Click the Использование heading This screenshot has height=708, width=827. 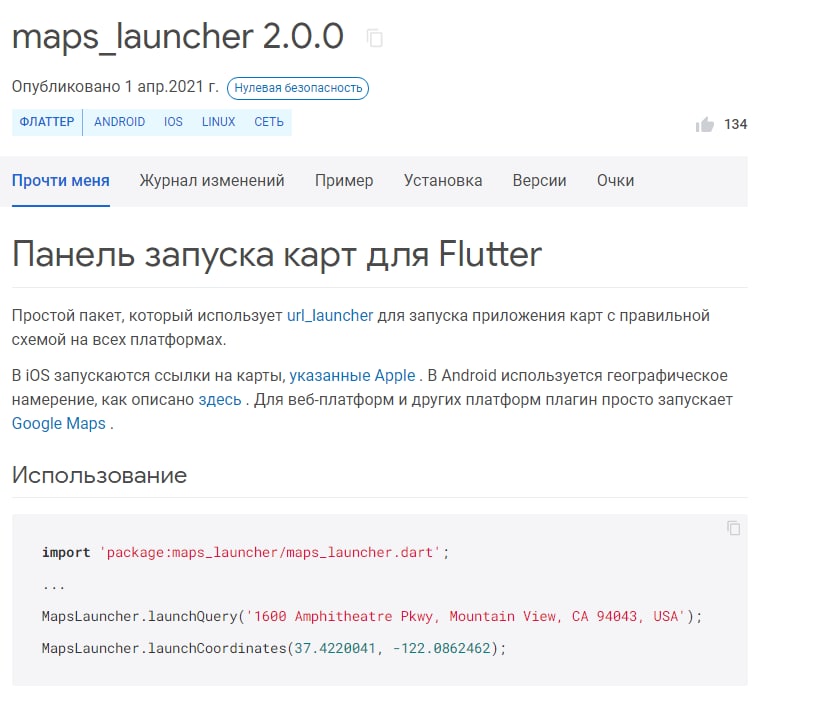pos(100,475)
